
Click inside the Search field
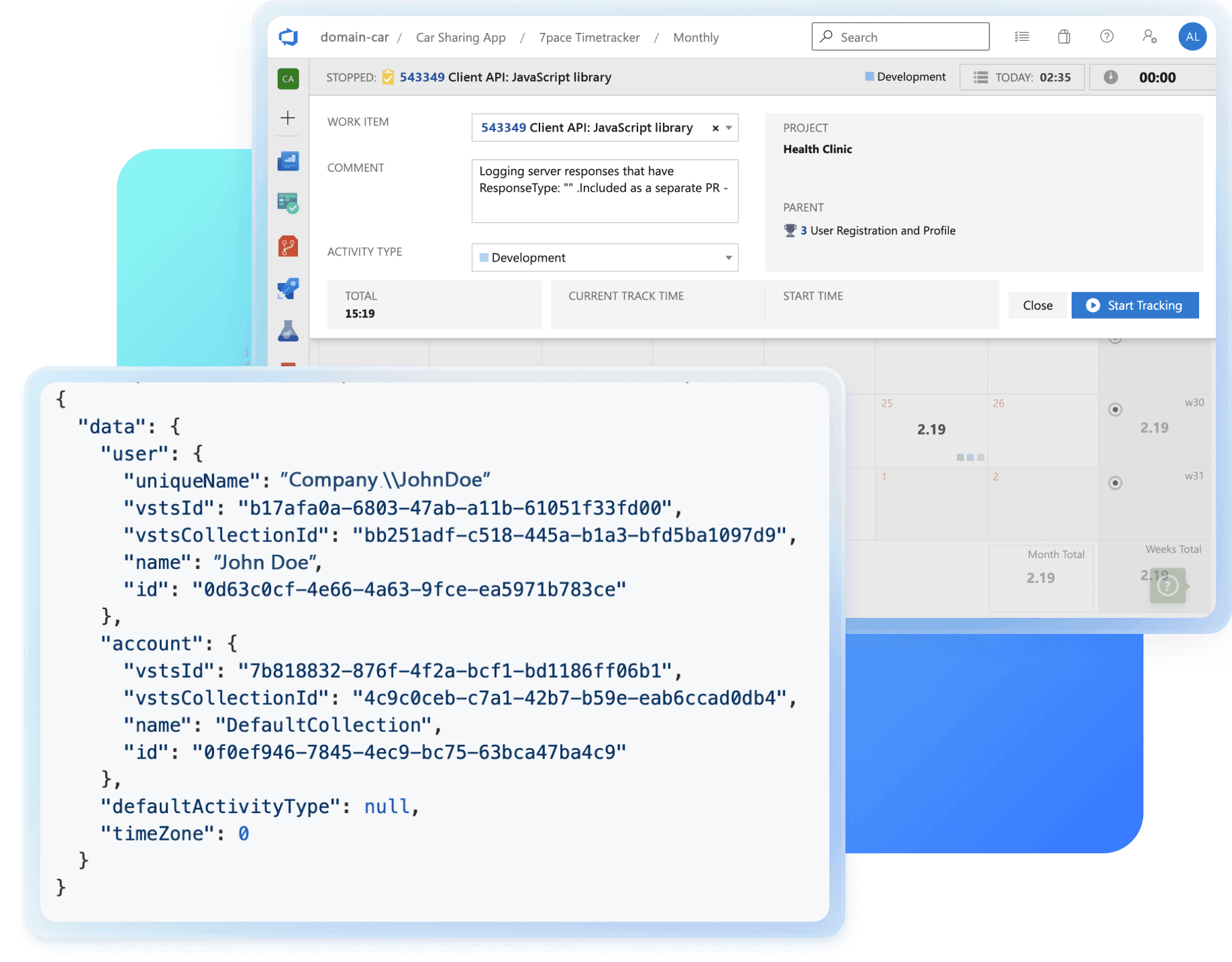(x=899, y=37)
